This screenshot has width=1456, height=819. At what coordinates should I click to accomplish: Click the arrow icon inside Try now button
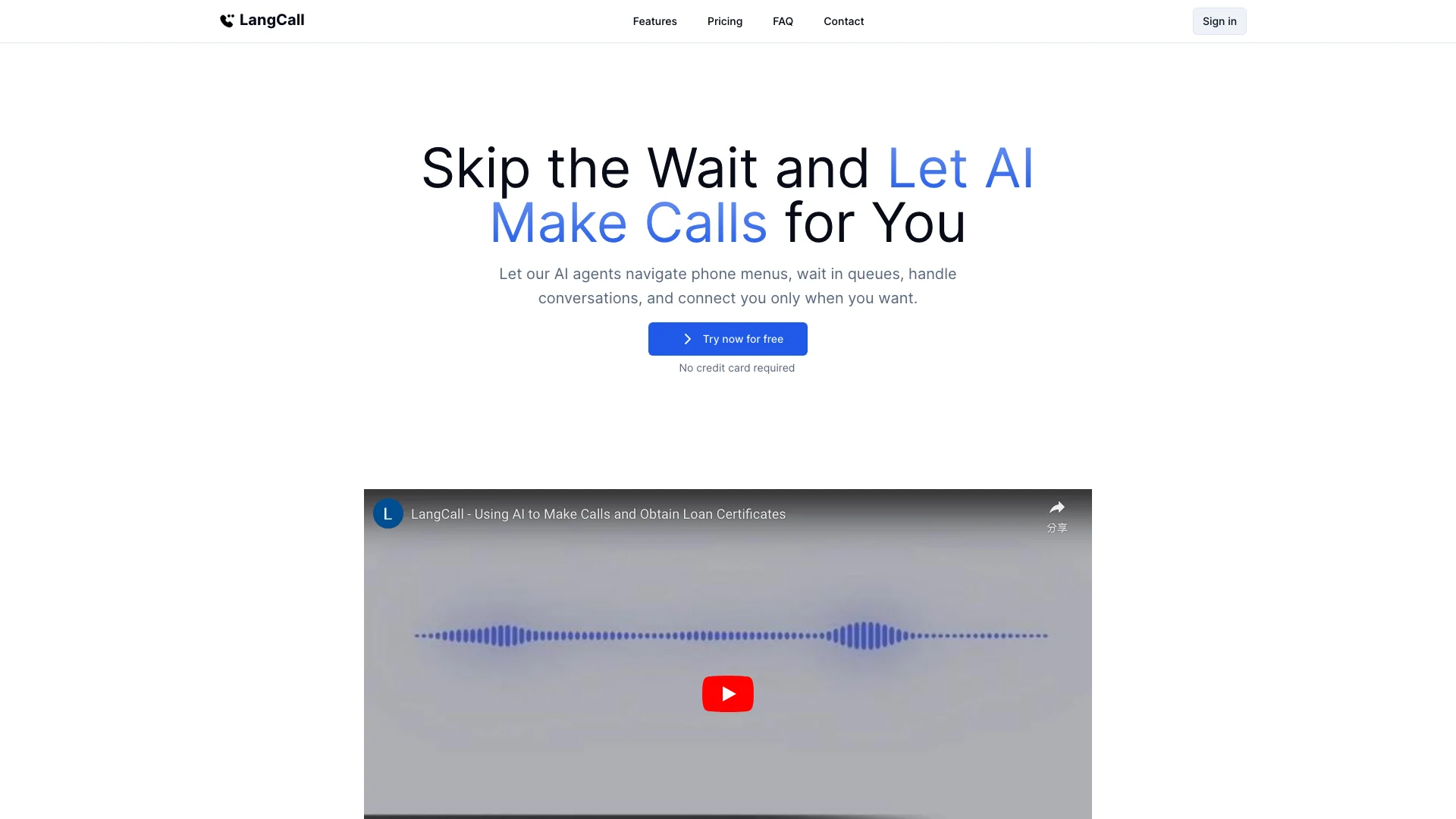(687, 339)
